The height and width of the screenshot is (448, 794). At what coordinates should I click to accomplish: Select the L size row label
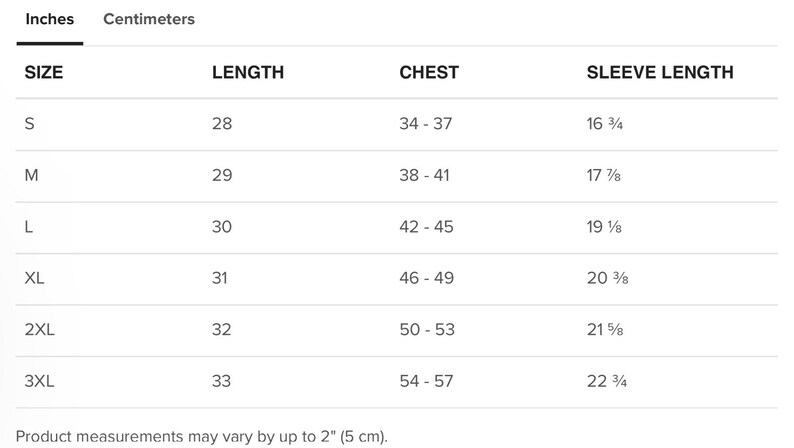click(29, 227)
